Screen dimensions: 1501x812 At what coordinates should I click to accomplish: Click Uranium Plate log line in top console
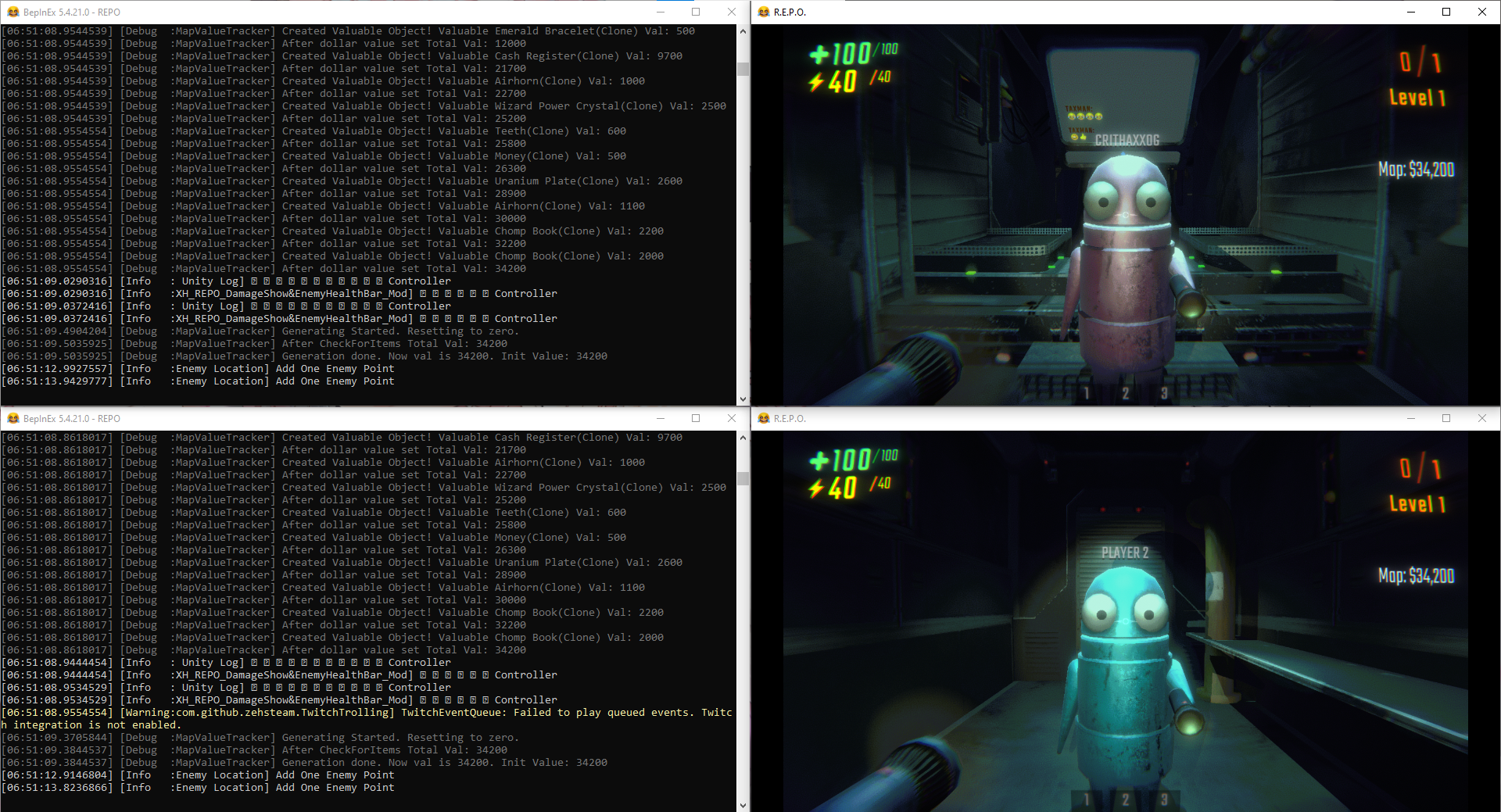pos(342,181)
